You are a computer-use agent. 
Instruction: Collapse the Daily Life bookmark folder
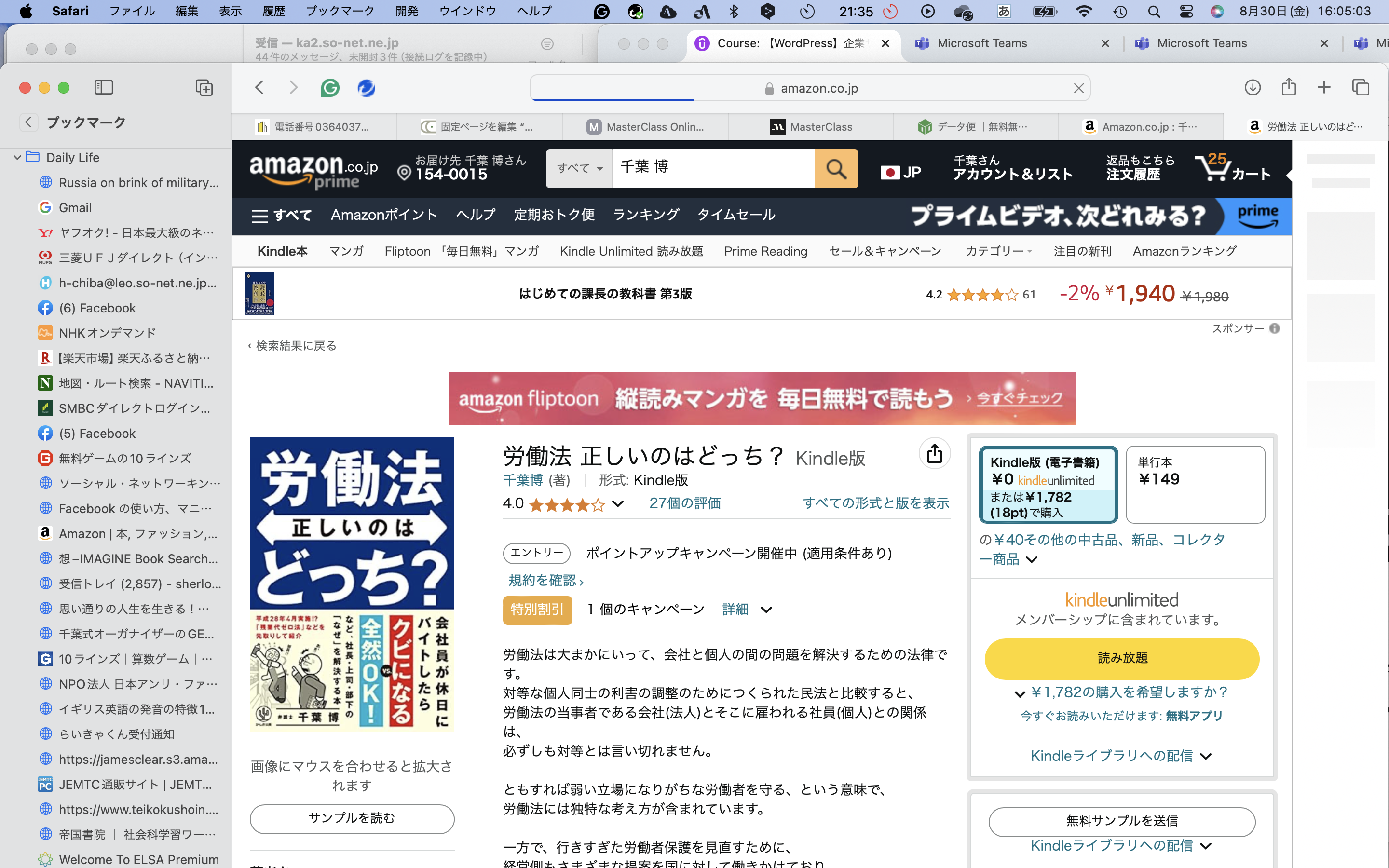point(17,157)
